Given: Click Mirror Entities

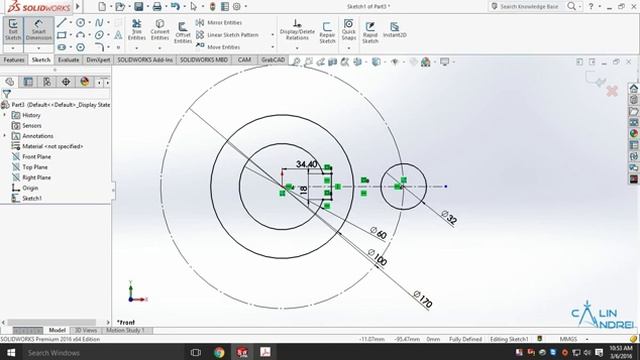Looking at the screenshot, I should coord(219,22).
